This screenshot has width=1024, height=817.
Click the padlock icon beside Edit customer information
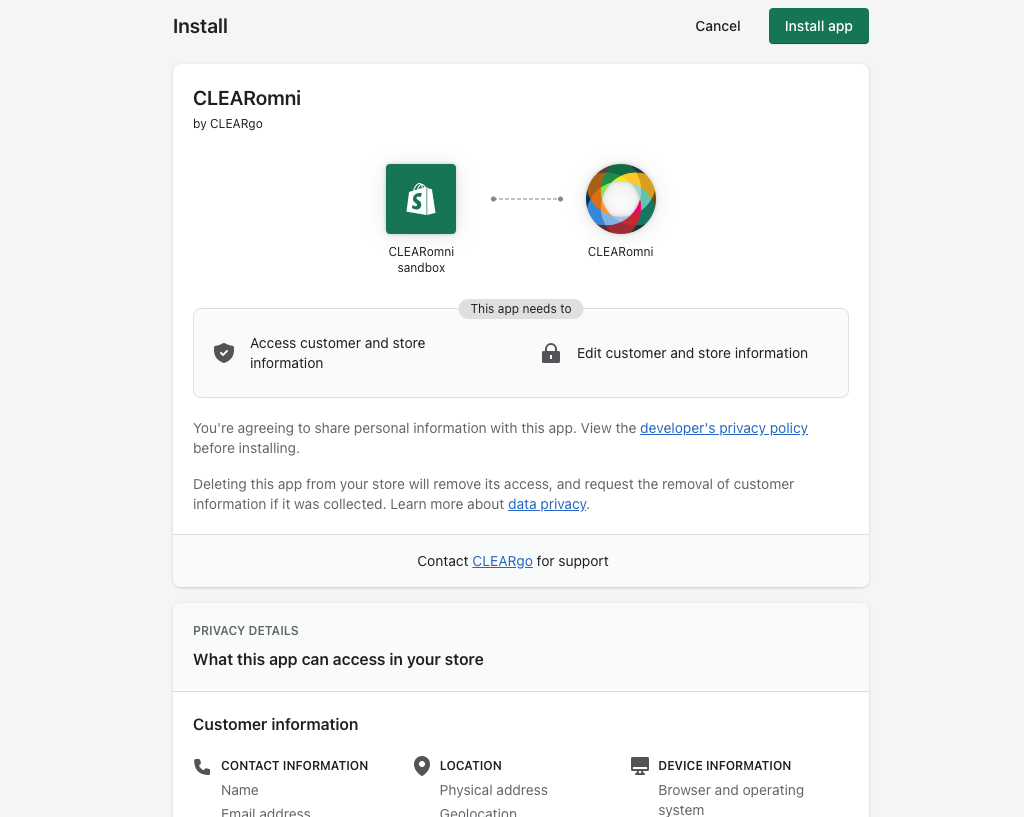[551, 353]
